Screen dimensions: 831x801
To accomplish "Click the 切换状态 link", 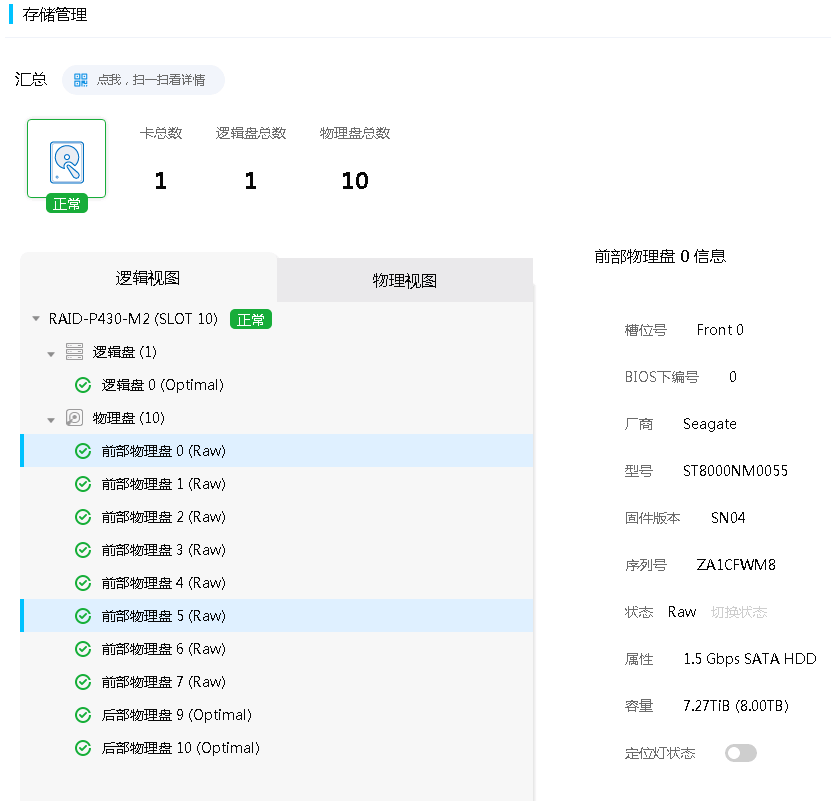I will 739,612.
